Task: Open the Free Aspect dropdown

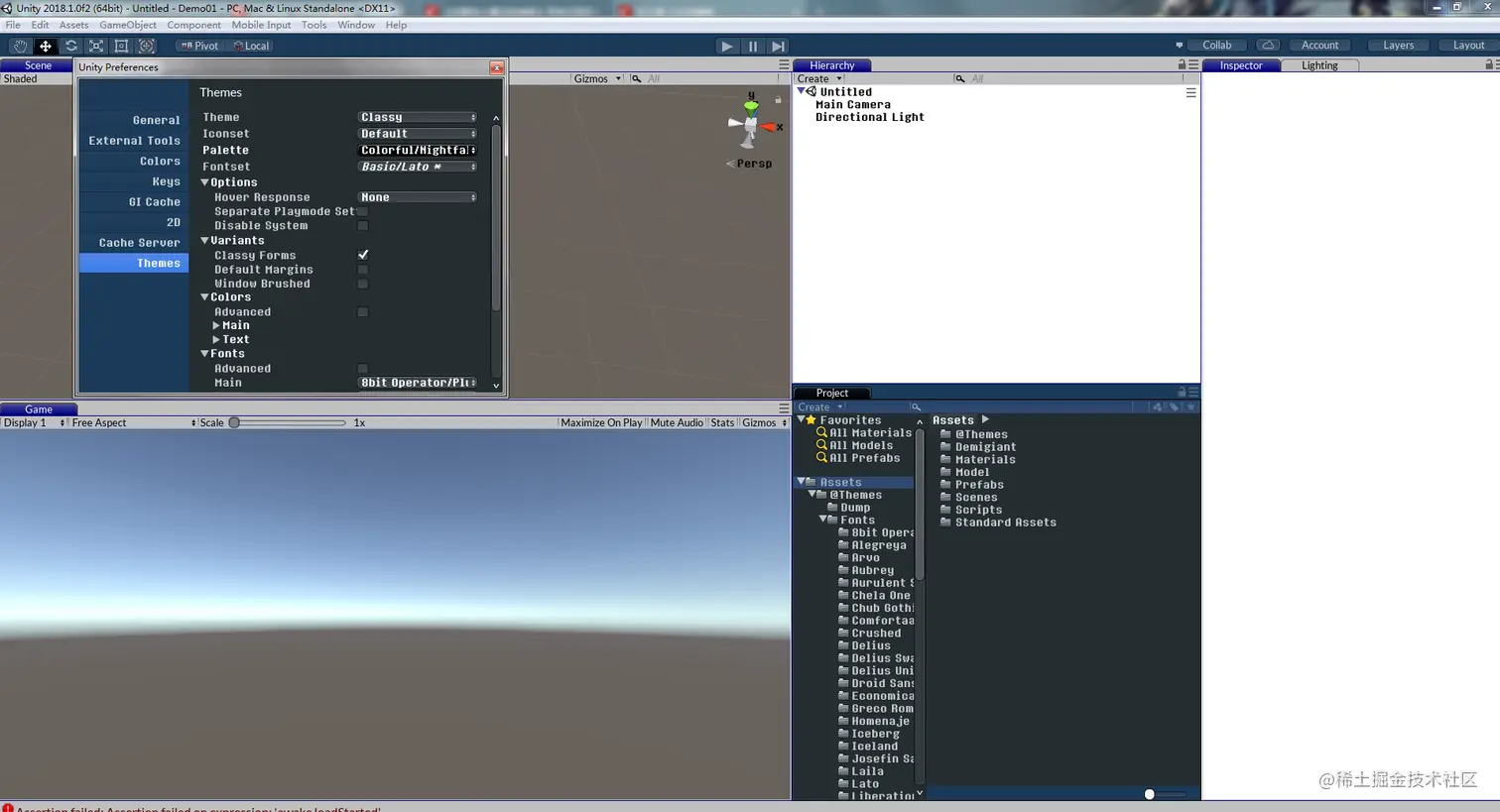Action: tap(133, 422)
